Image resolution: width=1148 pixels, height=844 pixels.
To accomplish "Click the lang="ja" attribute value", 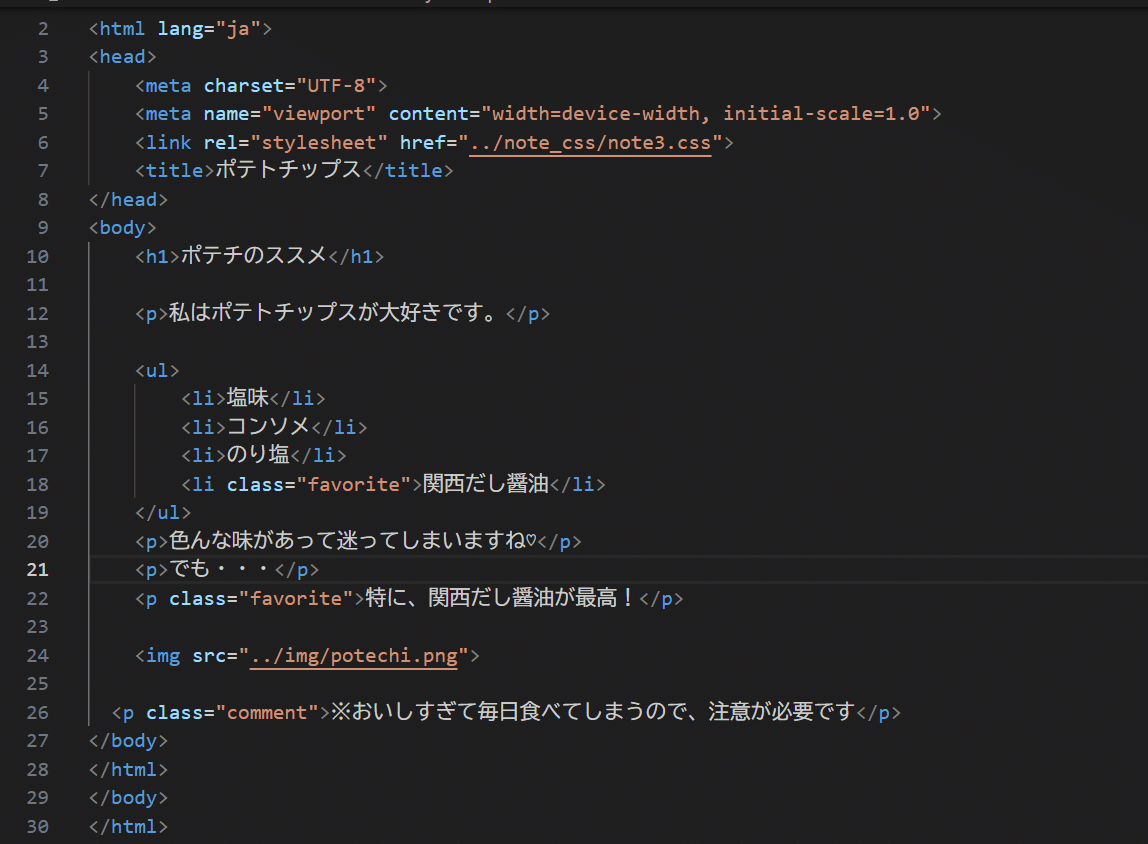I will (238, 28).
